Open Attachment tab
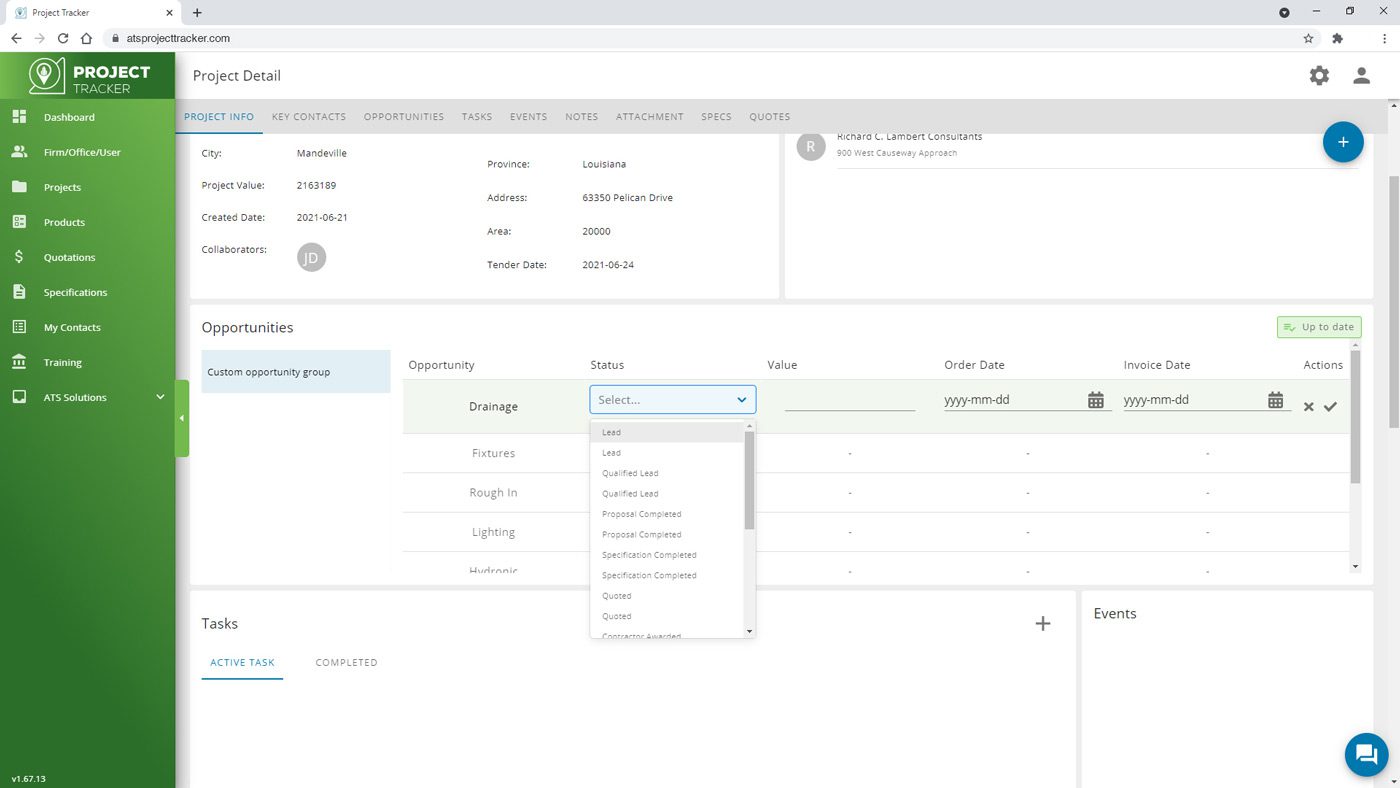 [650, 117]
